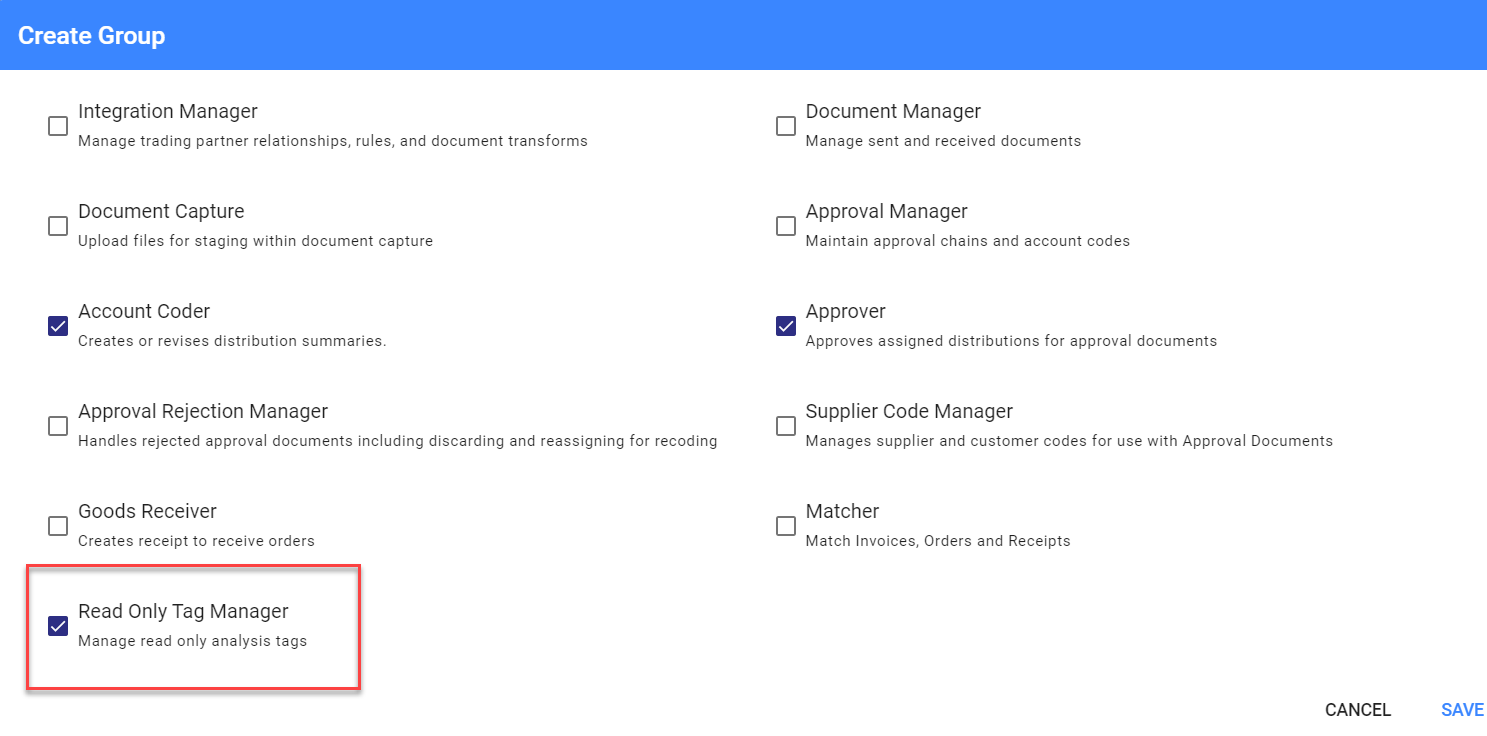
Task: Disable the Approver checkbox
Action: (x=785, y=326)
